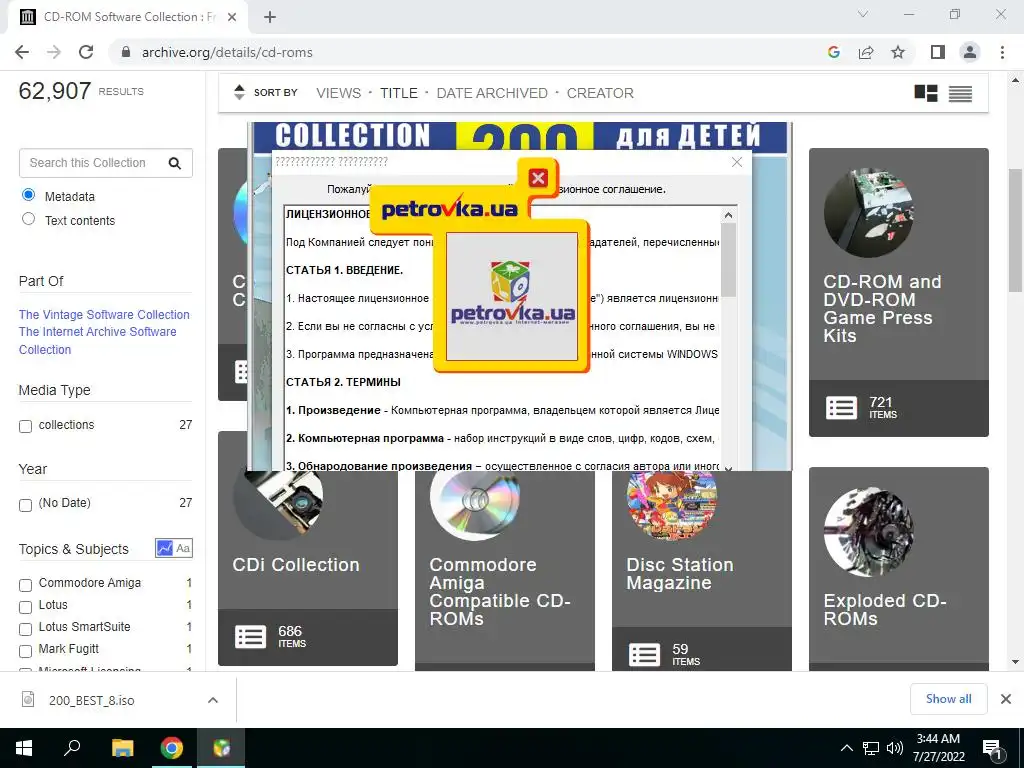The image size is (1024, 768).
Task: Sort results by VIEWS
Action: [x=338, y=93]
